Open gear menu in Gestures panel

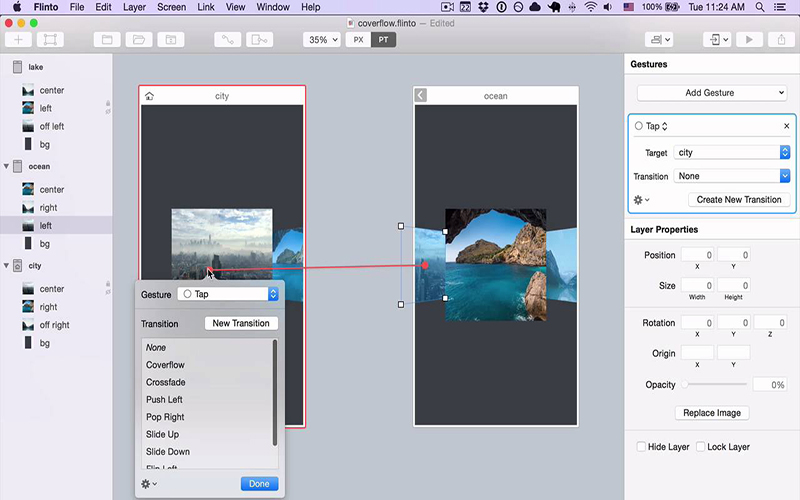pos(641,200)
